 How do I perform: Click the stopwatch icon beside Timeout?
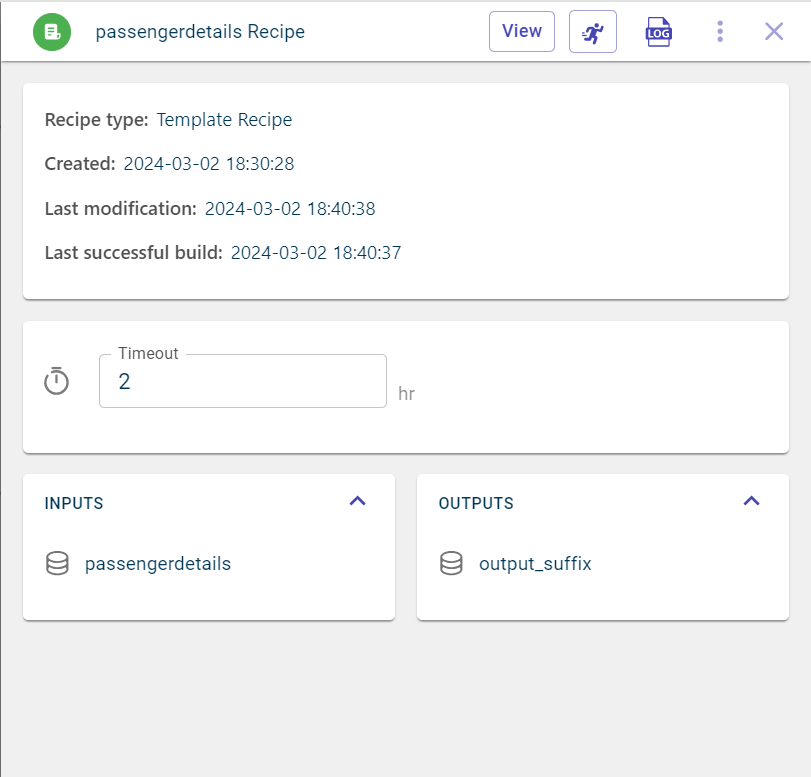pyautogui.click(x=57, y=381)
